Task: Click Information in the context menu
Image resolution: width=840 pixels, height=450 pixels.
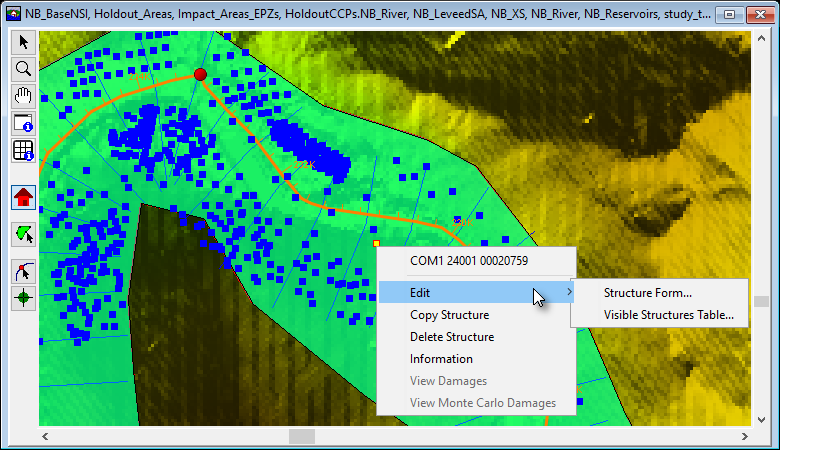Action: 441,359
